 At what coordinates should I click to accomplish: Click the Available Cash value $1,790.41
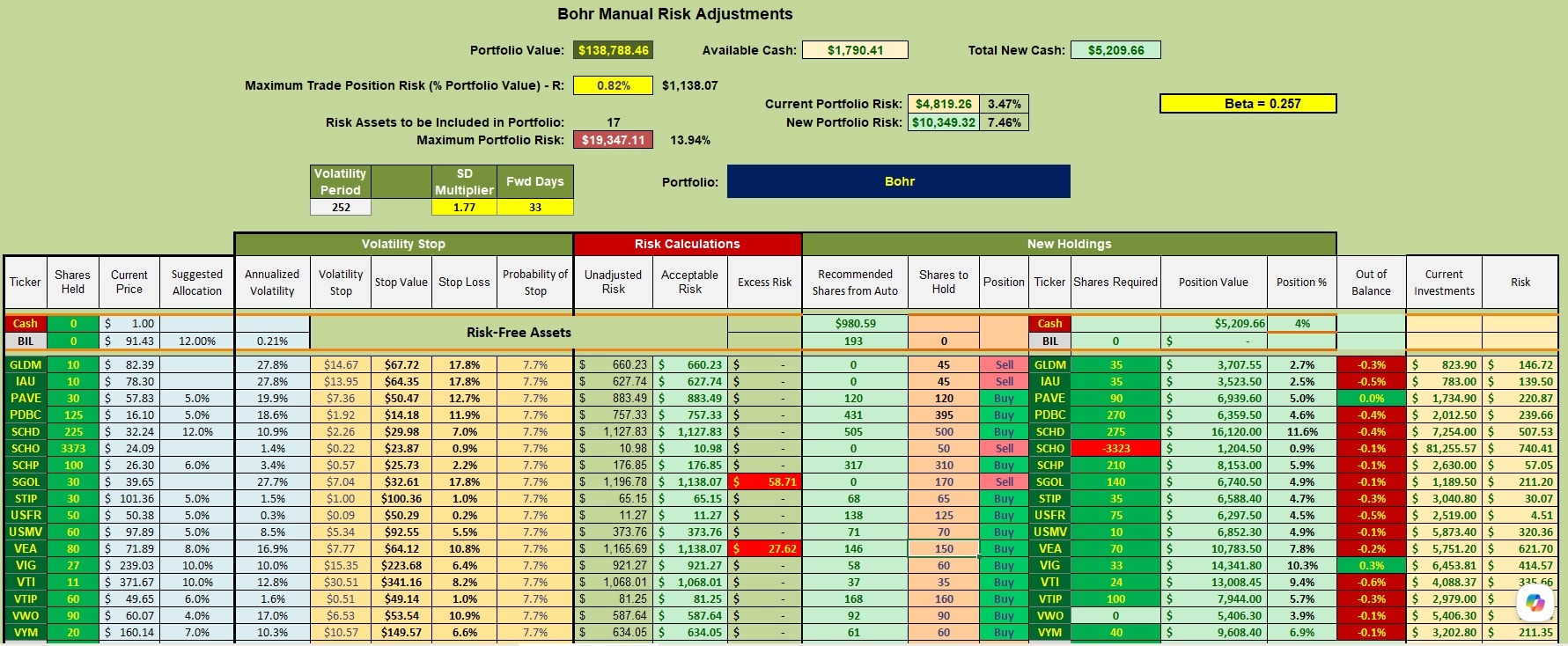pyautogui.click(x=855, y=50)
